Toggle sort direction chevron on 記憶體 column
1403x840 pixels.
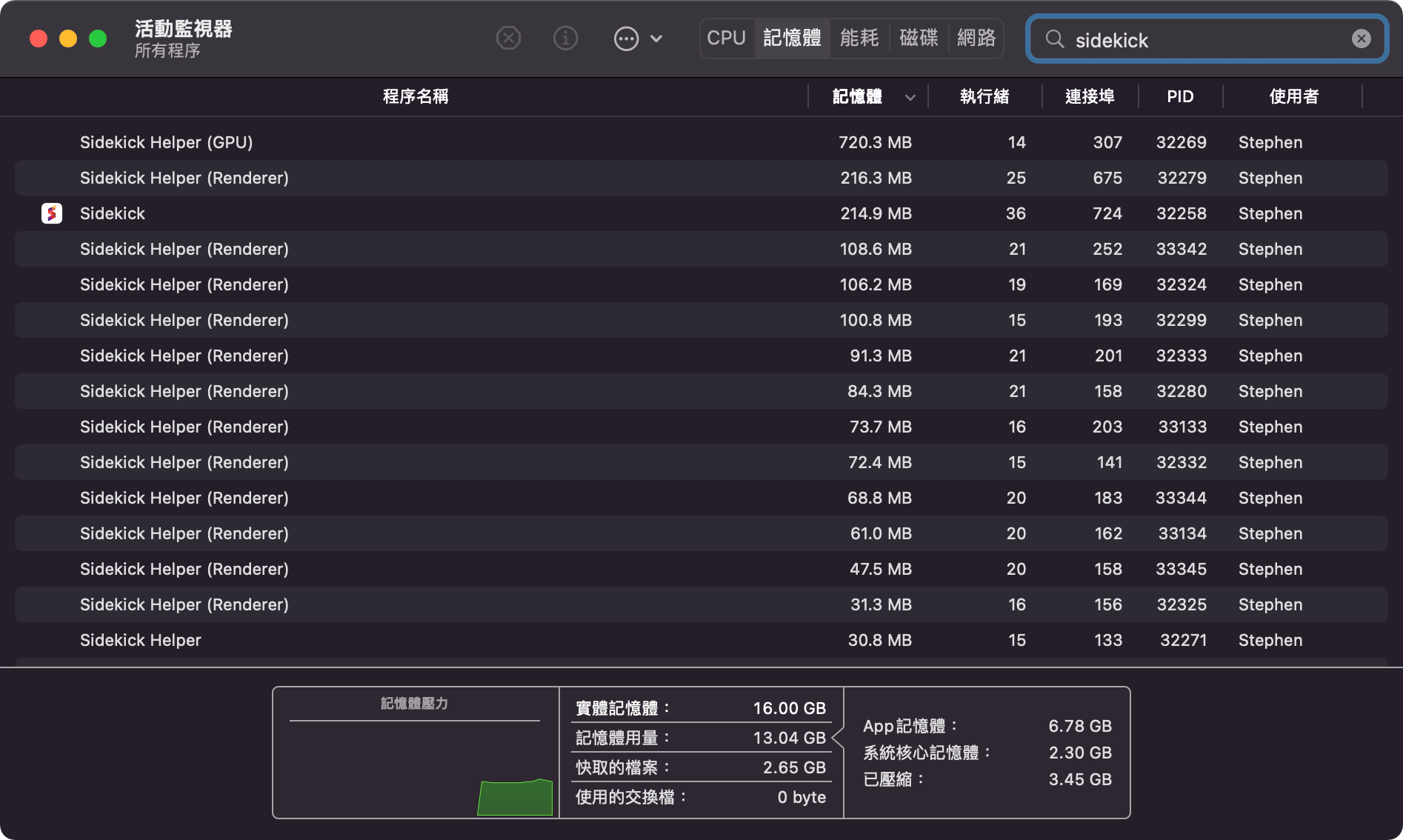click(910, 97)
